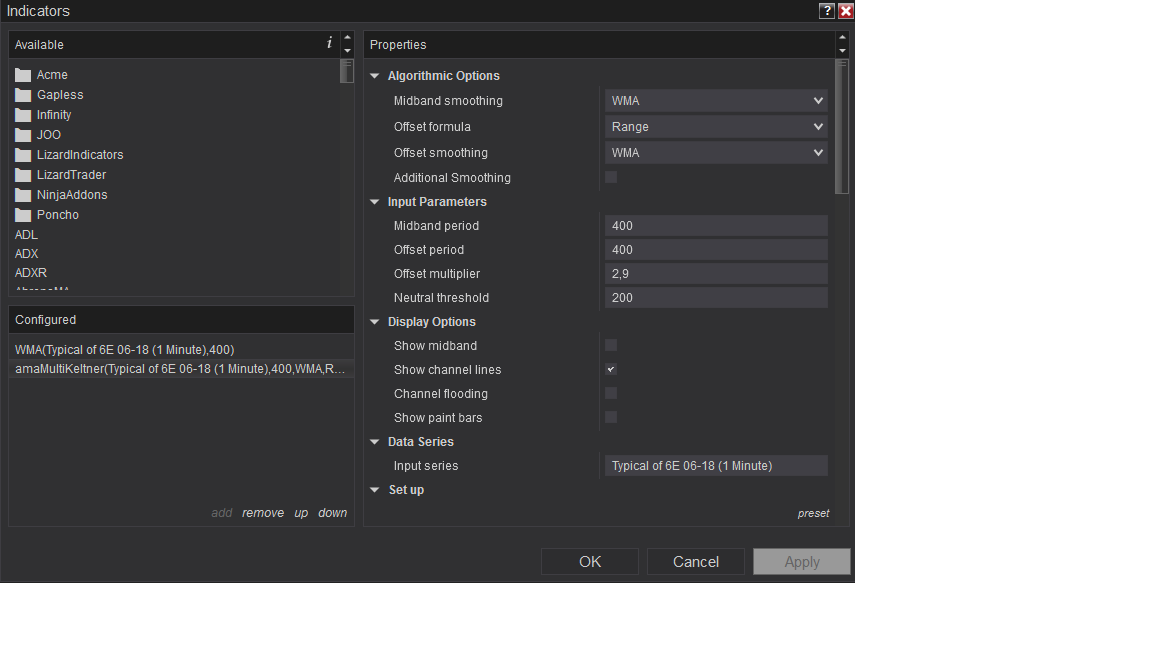
Task: Click Available panel header down arrow
Action: coord(348,51)
